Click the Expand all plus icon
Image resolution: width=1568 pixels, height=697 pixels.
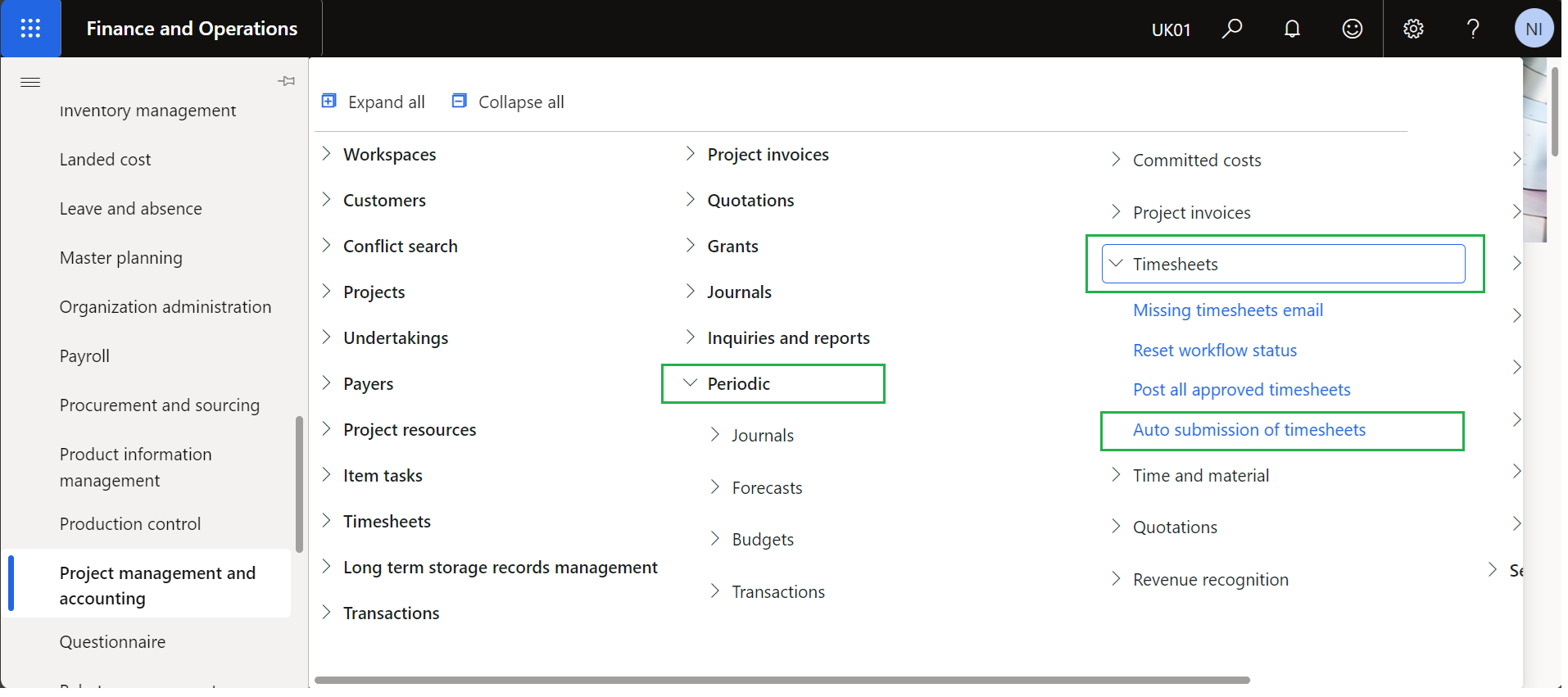click(329, 101)
